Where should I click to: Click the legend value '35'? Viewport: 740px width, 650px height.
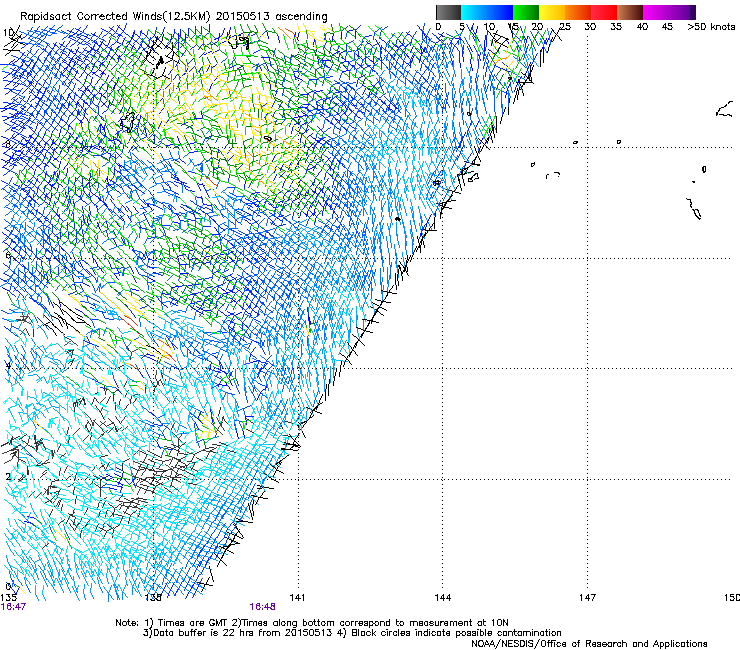coord(616,27)
